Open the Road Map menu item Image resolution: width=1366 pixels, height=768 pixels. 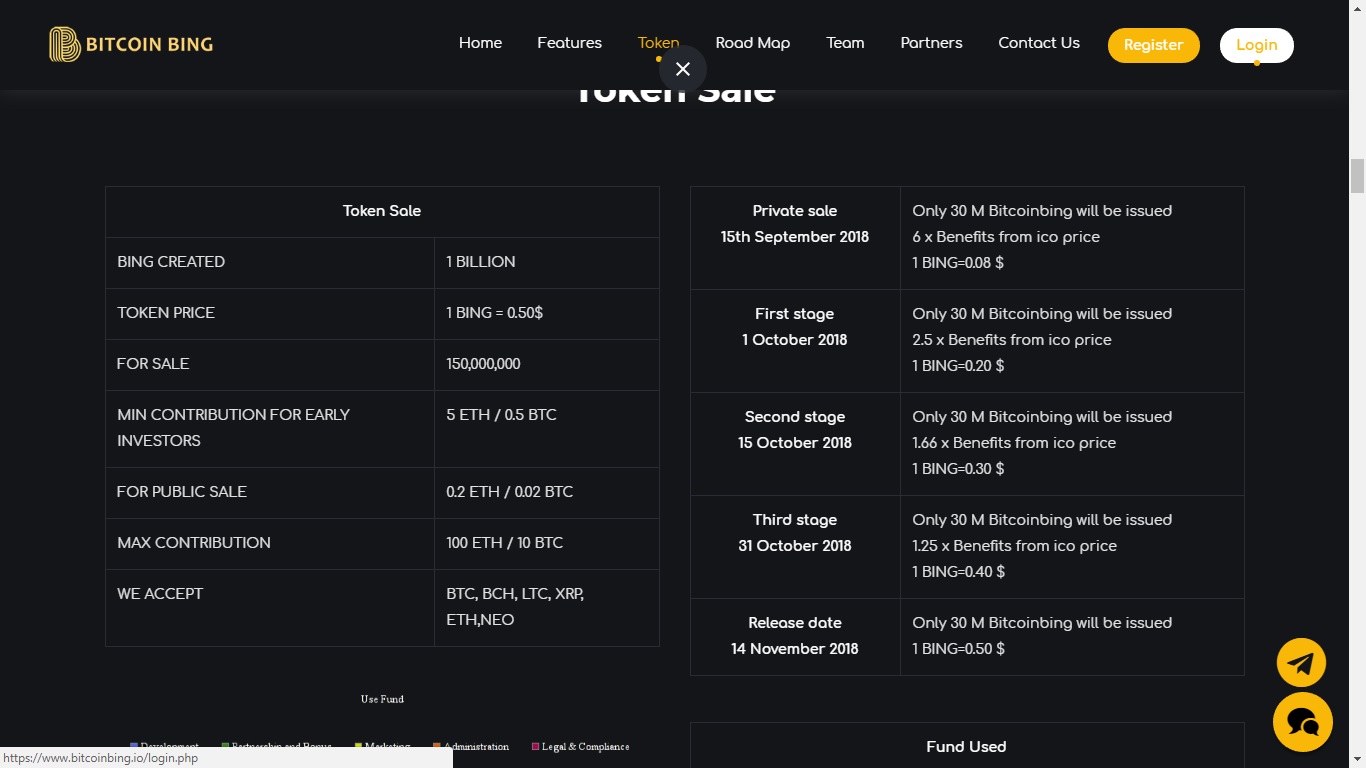(x=753, y=43)
